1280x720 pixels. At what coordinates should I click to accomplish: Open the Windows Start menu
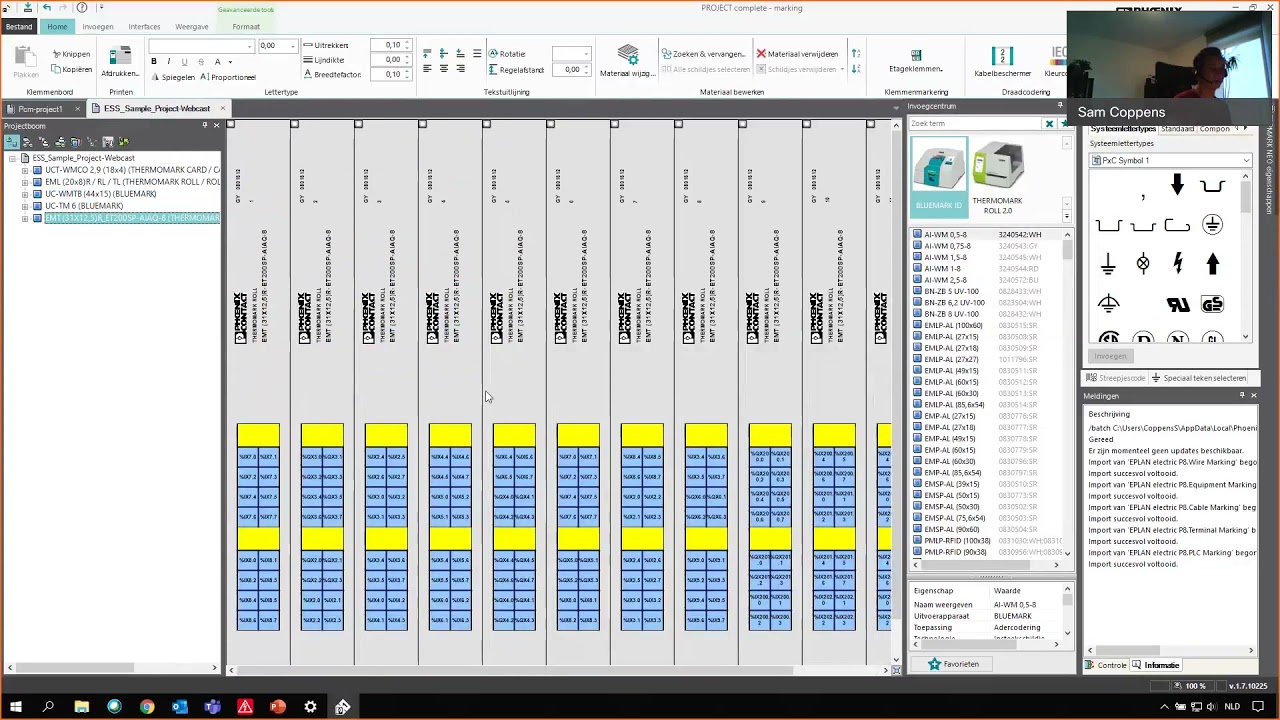(15, 707)
